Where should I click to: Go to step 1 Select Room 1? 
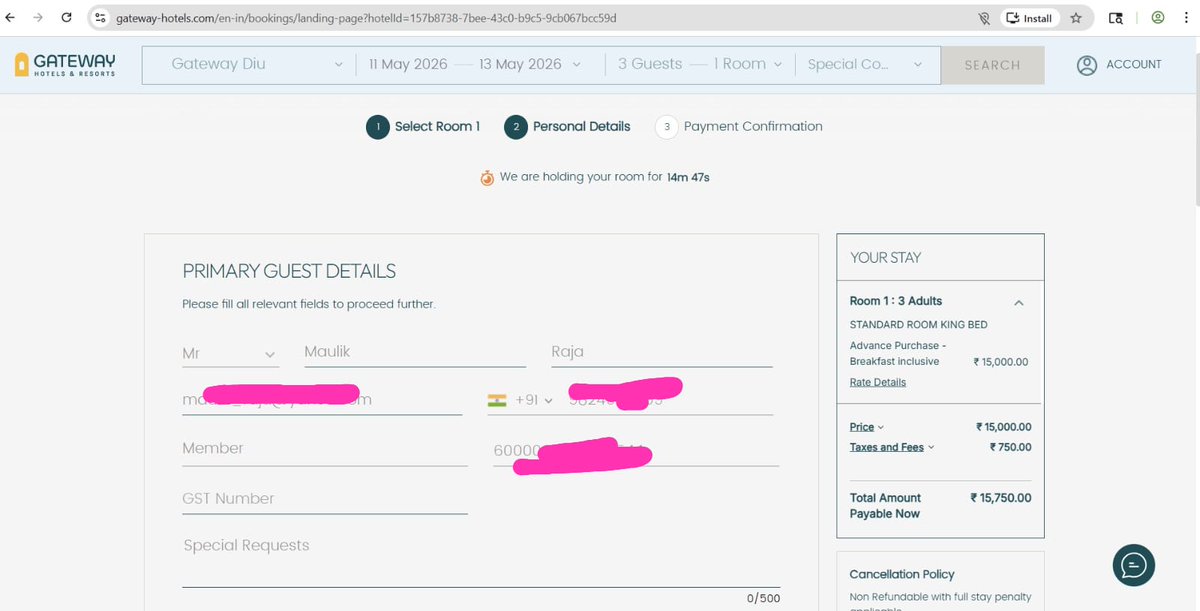tap(423, 127)
